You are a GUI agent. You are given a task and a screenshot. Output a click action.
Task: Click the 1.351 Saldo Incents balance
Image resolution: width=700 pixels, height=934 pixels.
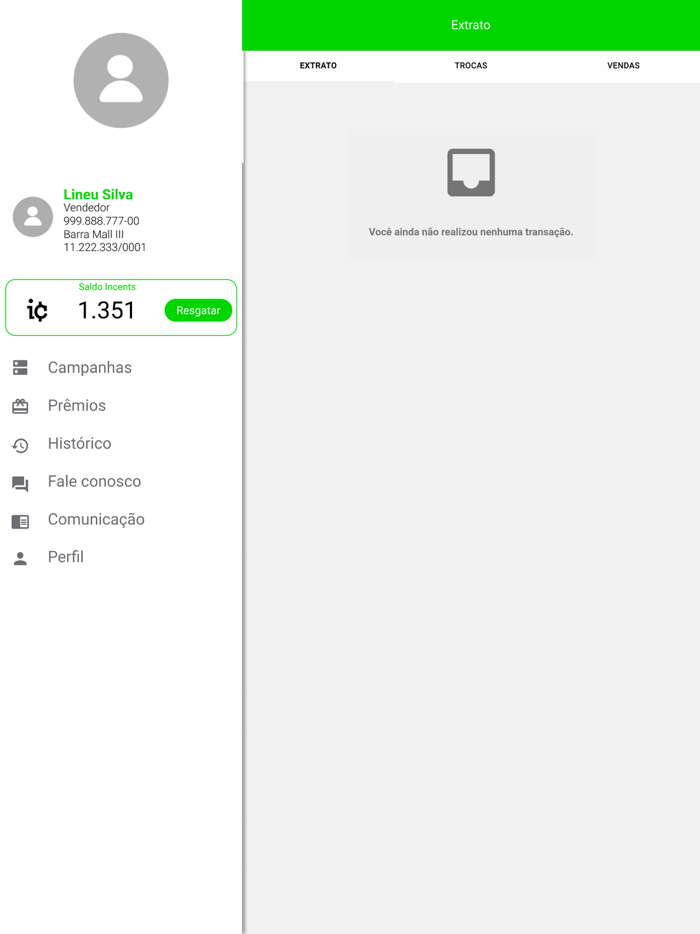[x=107, y=310]
